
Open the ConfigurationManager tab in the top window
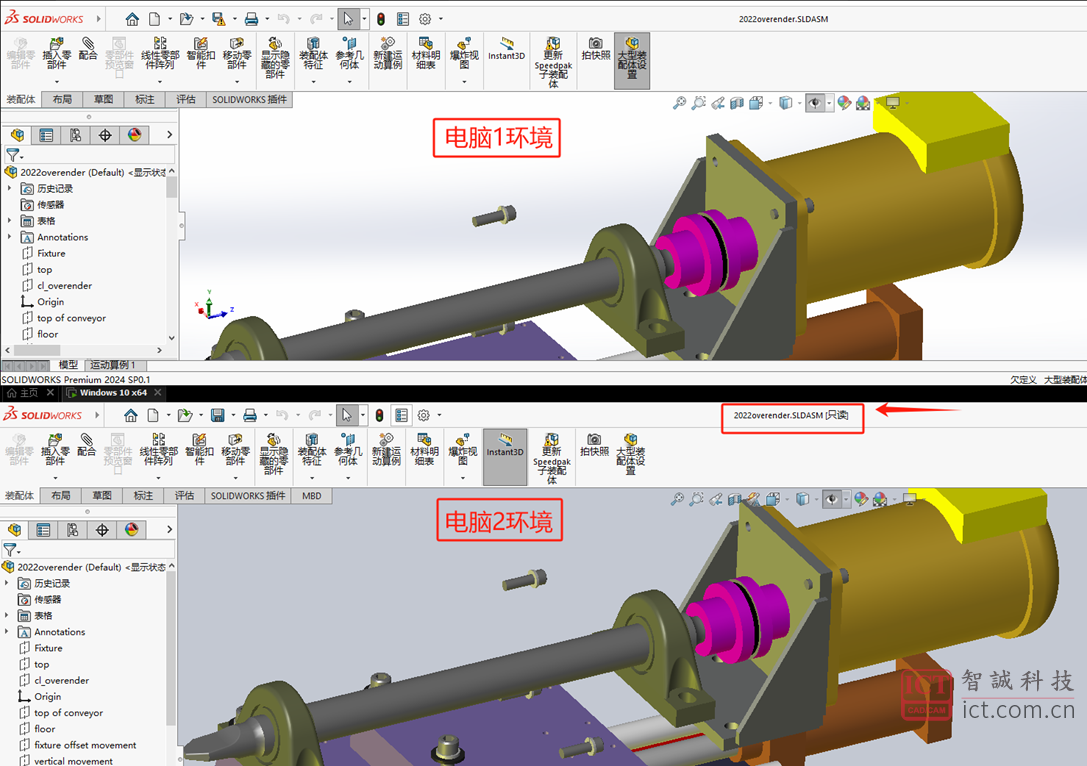[x=76, y=135]
